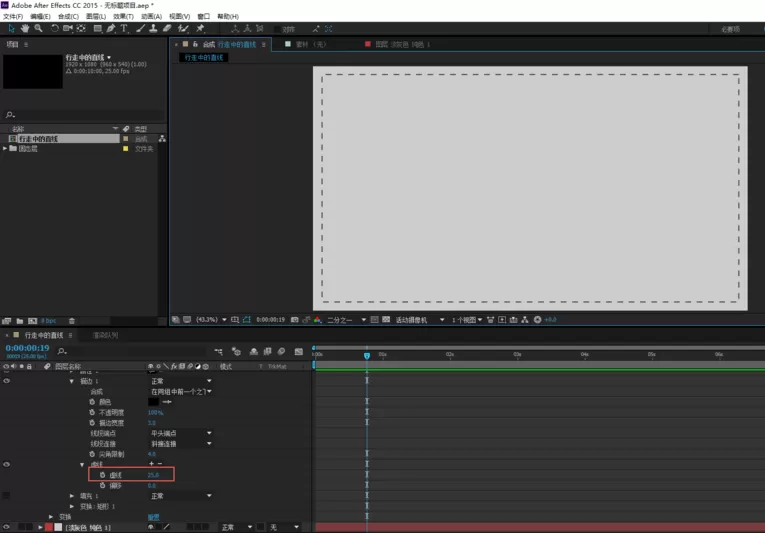Click the snapshot camera icon in viewer

[x=295, y=320]
